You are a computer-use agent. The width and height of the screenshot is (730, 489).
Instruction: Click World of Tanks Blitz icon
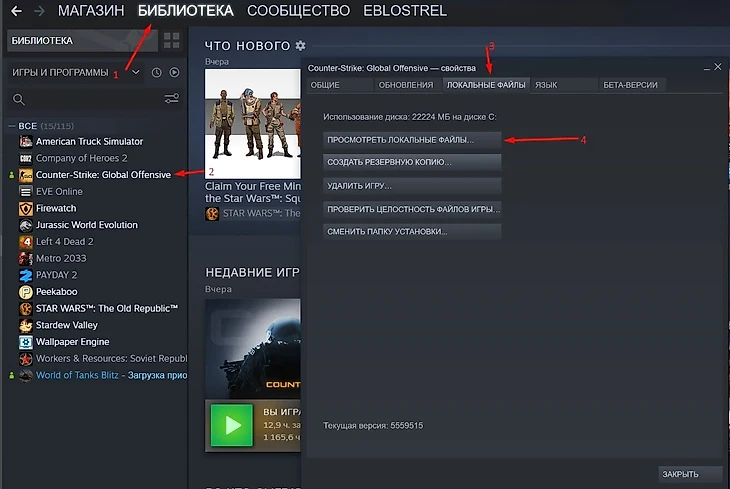pyautogui.click(x=26, y=375)
